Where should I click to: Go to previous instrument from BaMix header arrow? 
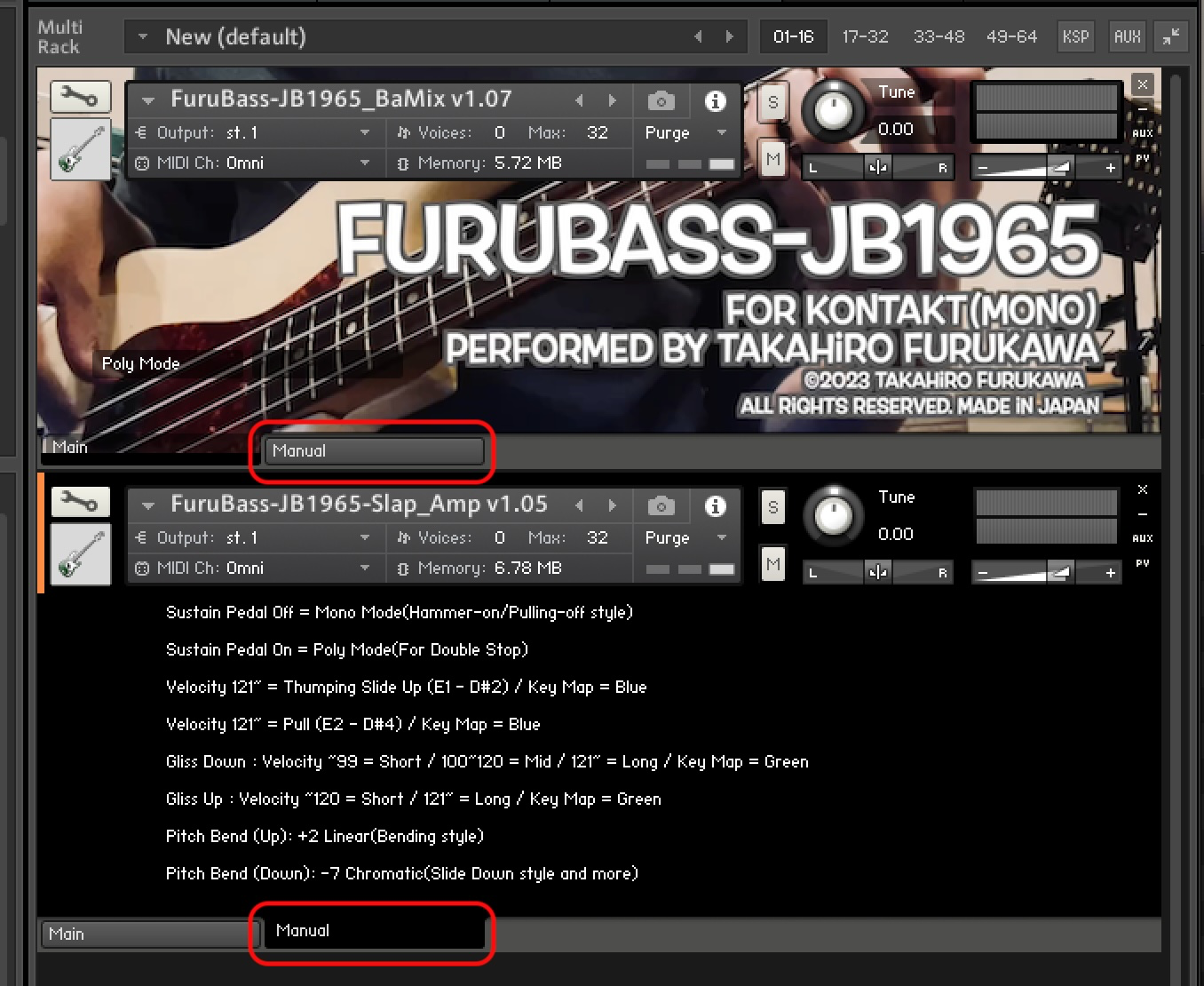580,100
